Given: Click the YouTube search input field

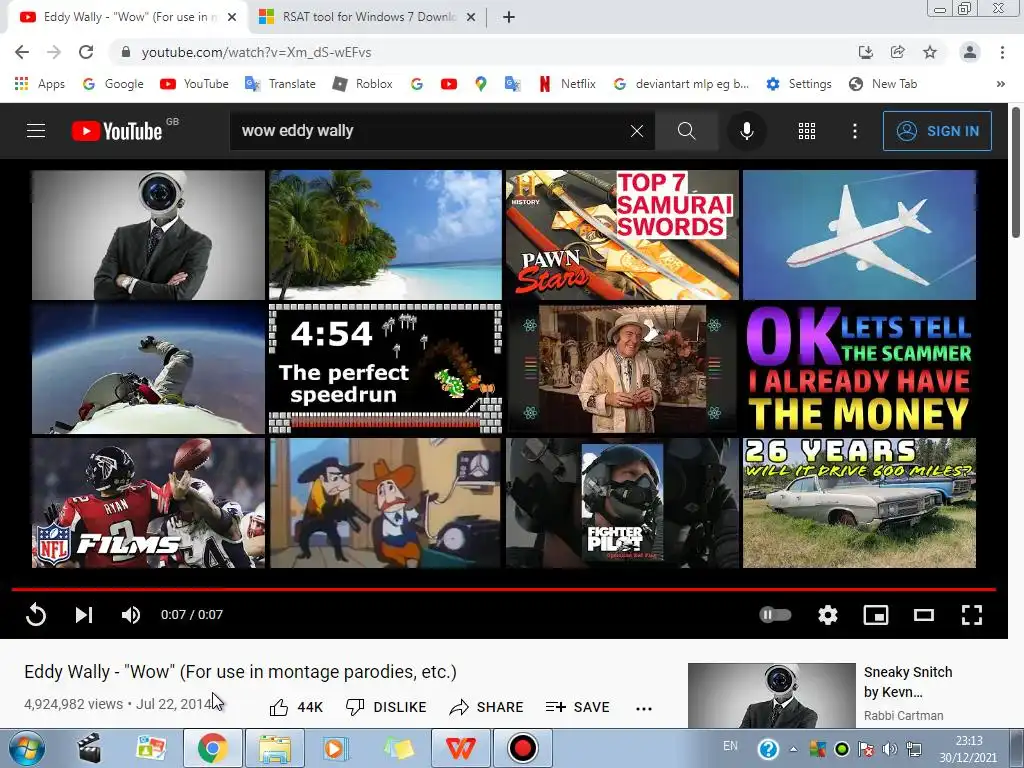Looking at the screenshot, I should click(x=428, y=131).
